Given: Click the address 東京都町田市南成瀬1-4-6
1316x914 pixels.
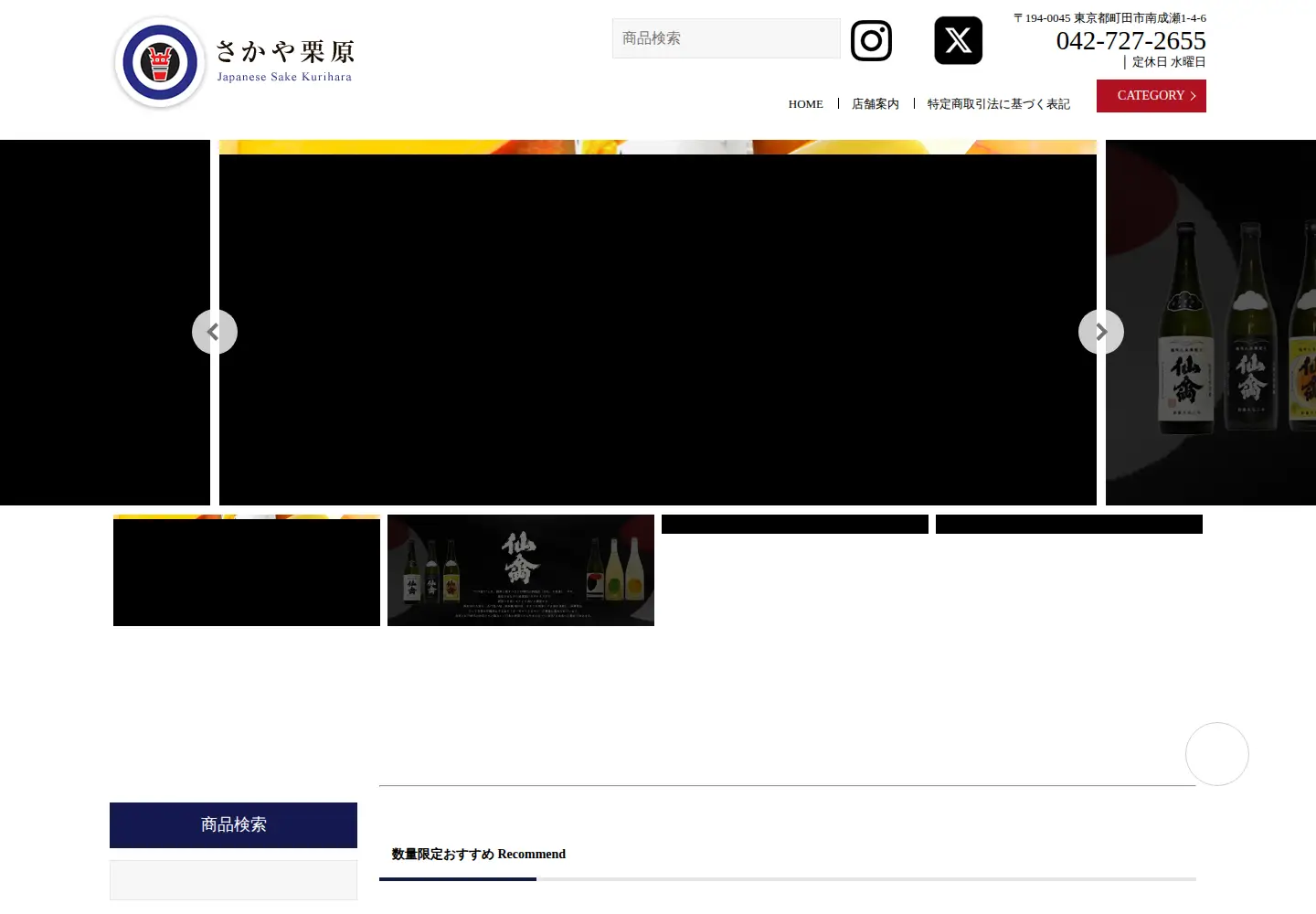Looking at the screenshot, I should coord(1140,18).
